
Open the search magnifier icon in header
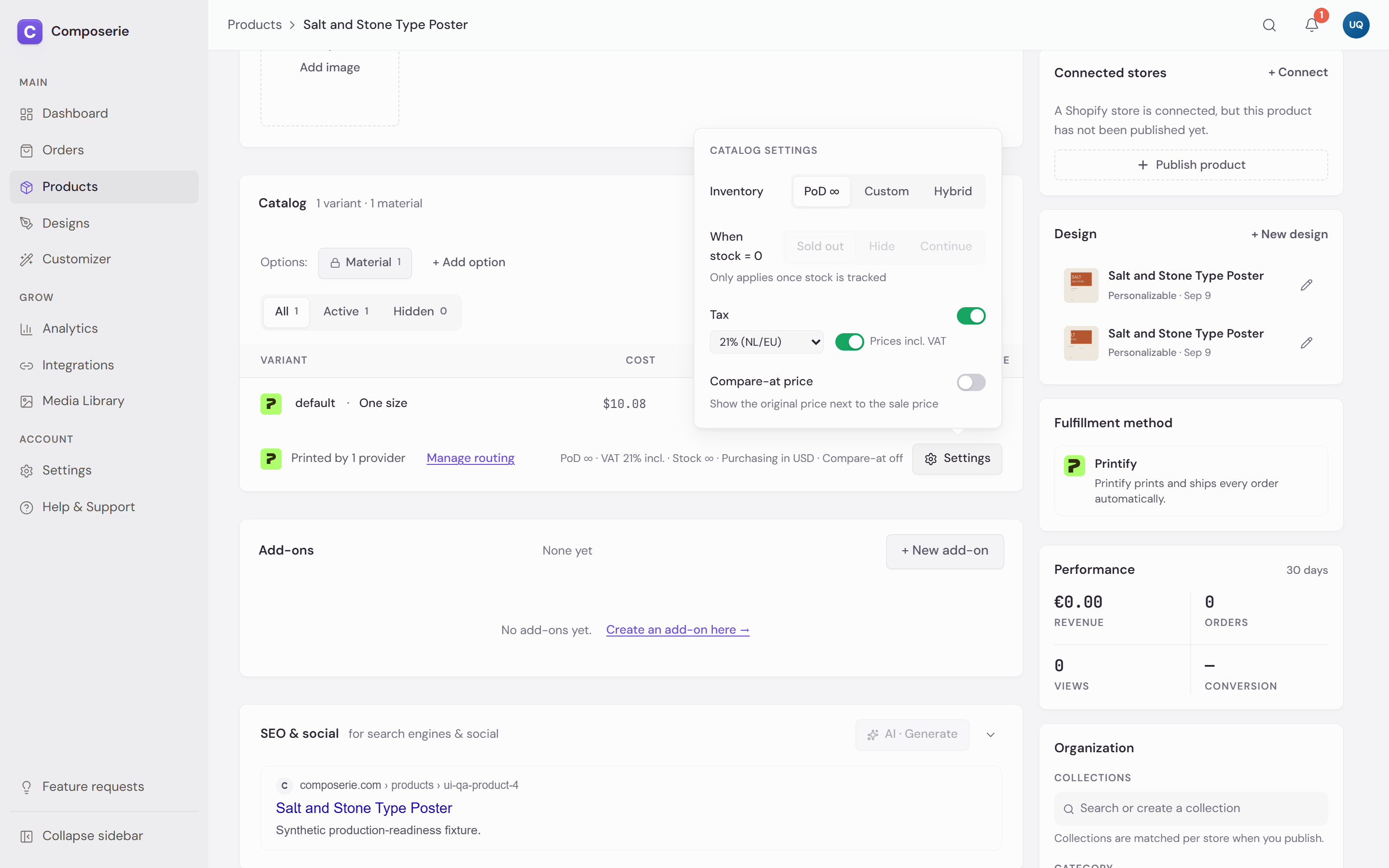coord(1269,25)
